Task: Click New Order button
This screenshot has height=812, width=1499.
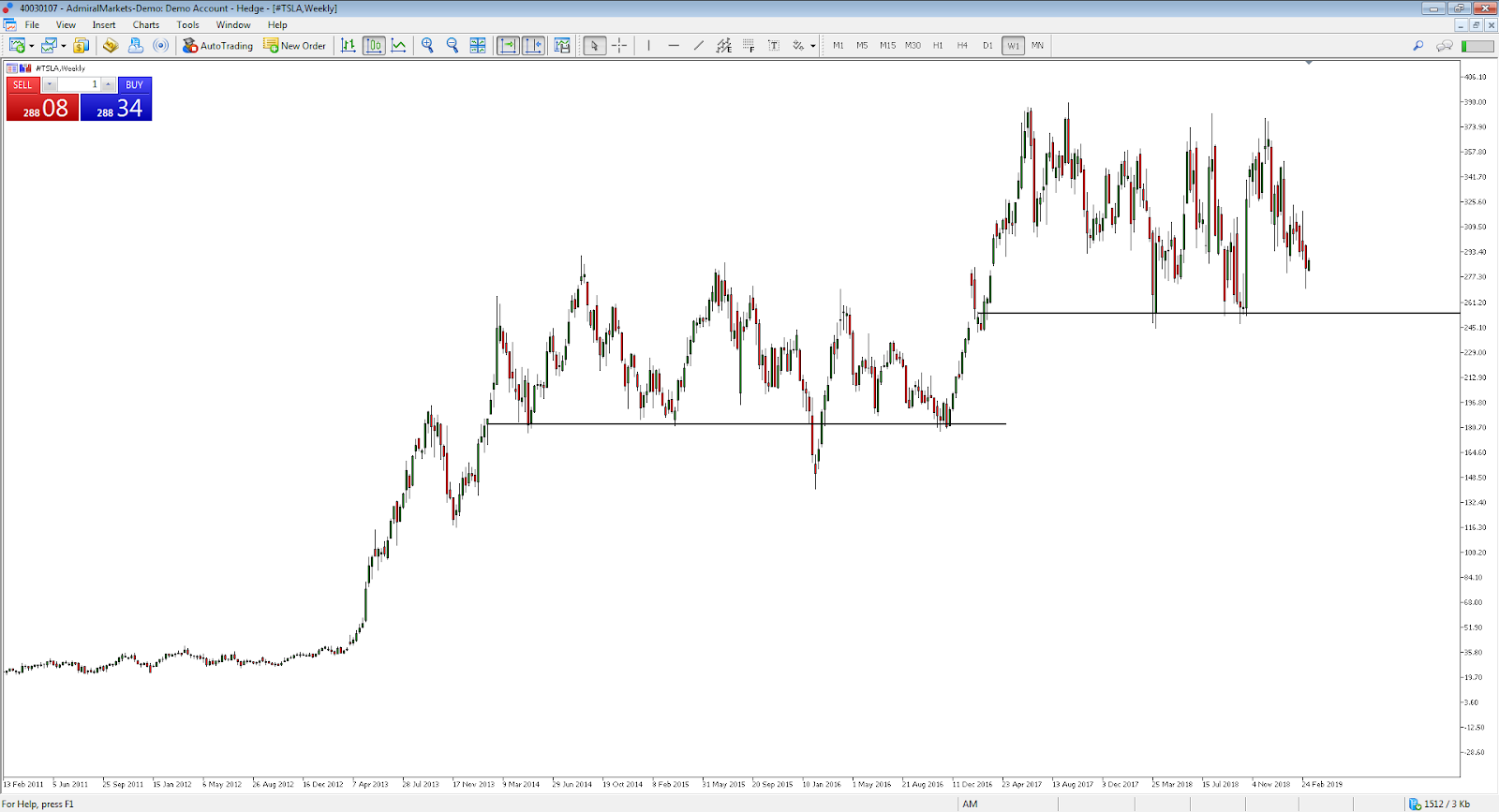Action: pos(295,45)
